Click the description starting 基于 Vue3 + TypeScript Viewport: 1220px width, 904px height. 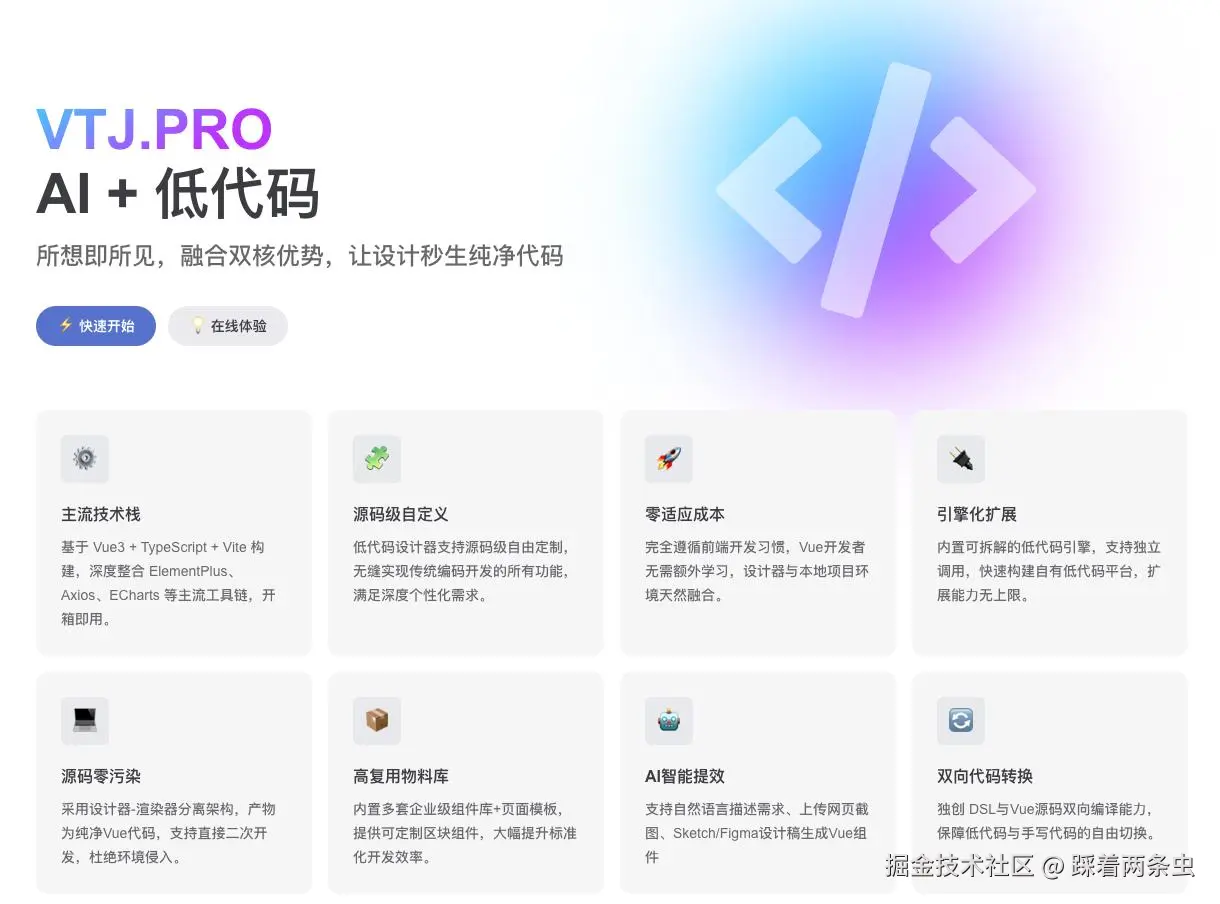click(168, 583)
